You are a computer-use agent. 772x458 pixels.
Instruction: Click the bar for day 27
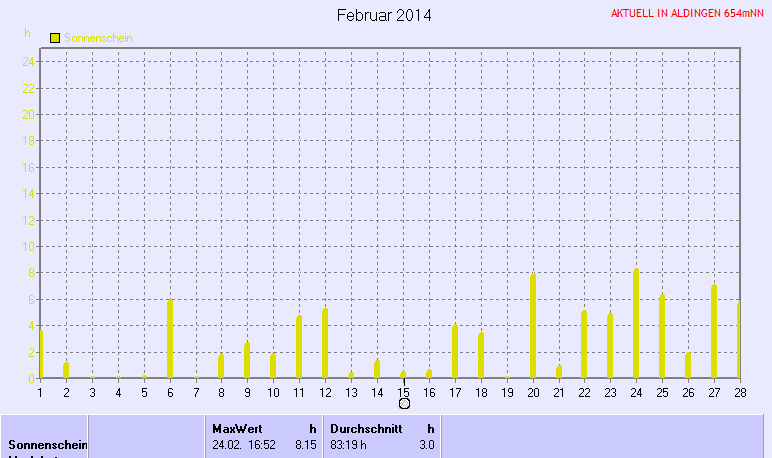714,332
